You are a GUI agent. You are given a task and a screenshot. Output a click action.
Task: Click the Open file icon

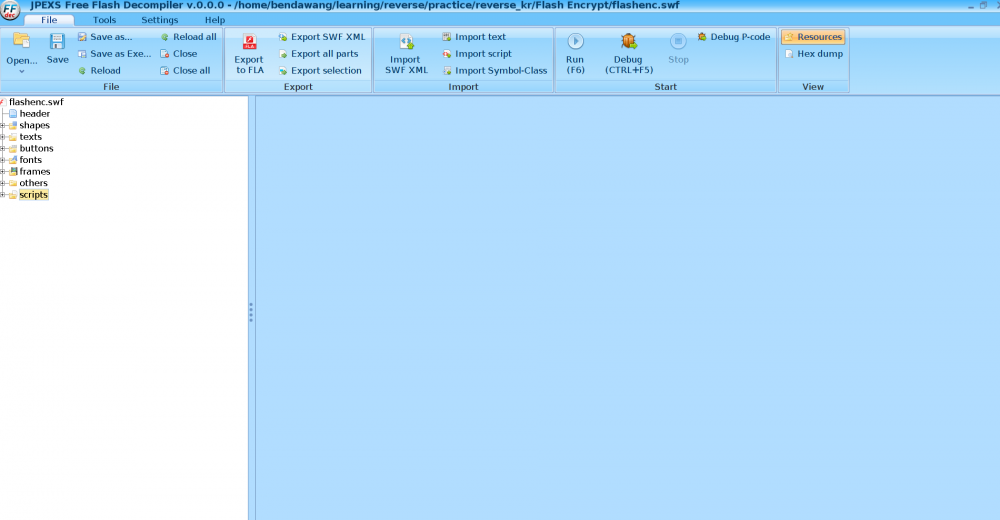point(21,41)
